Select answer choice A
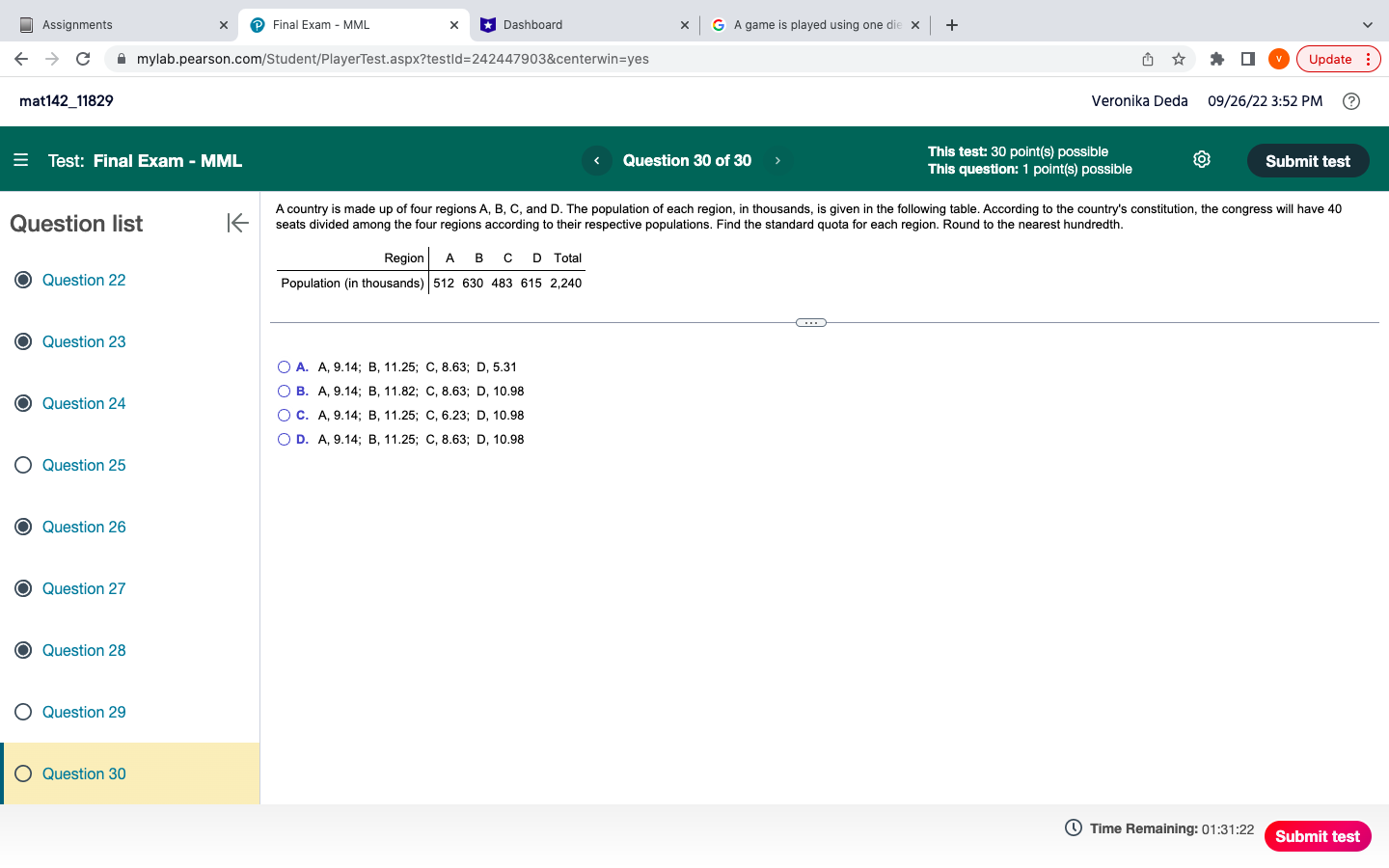The image size is (1389, 868). [284, 366]
